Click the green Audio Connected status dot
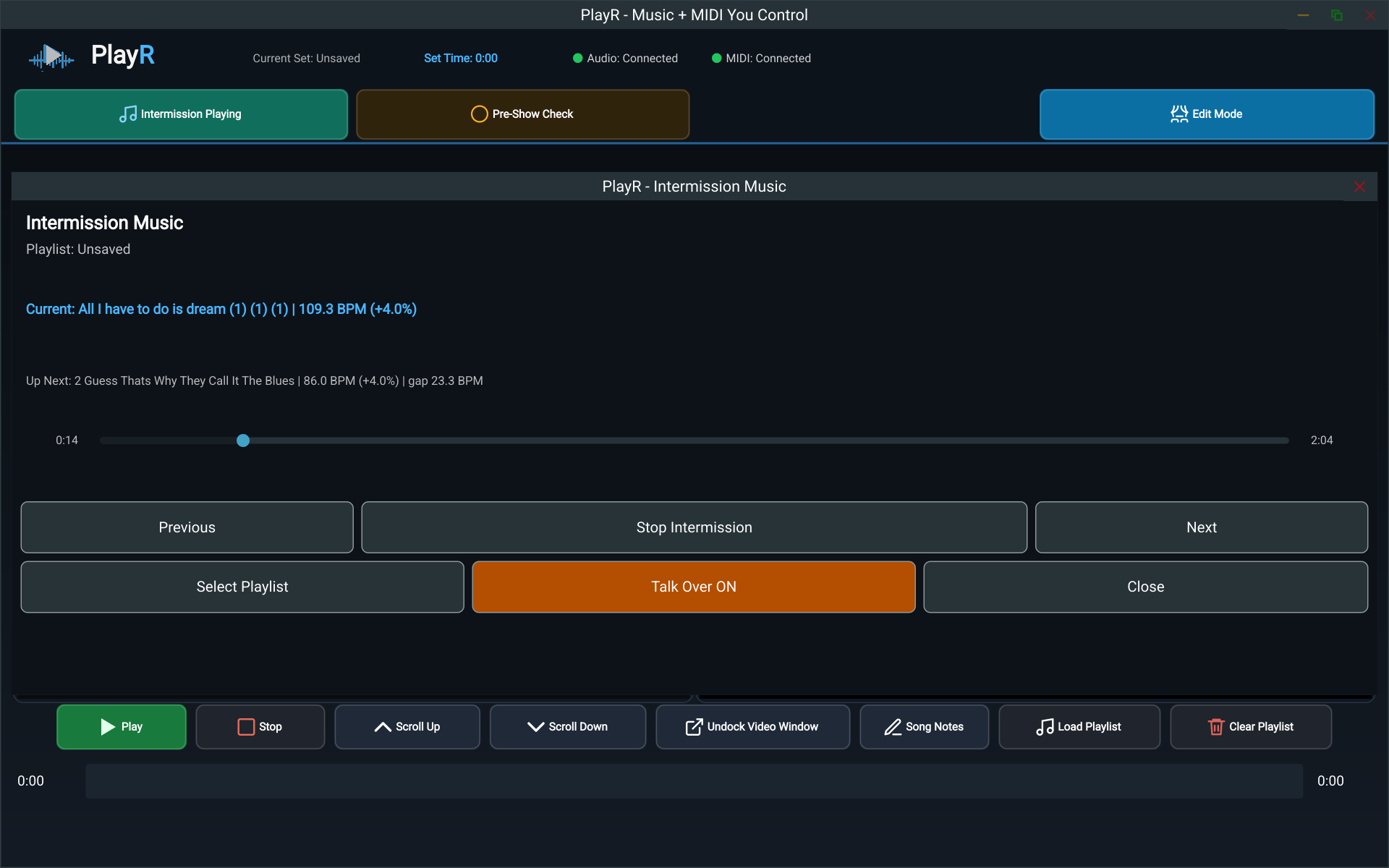 [x=577, y=59]
